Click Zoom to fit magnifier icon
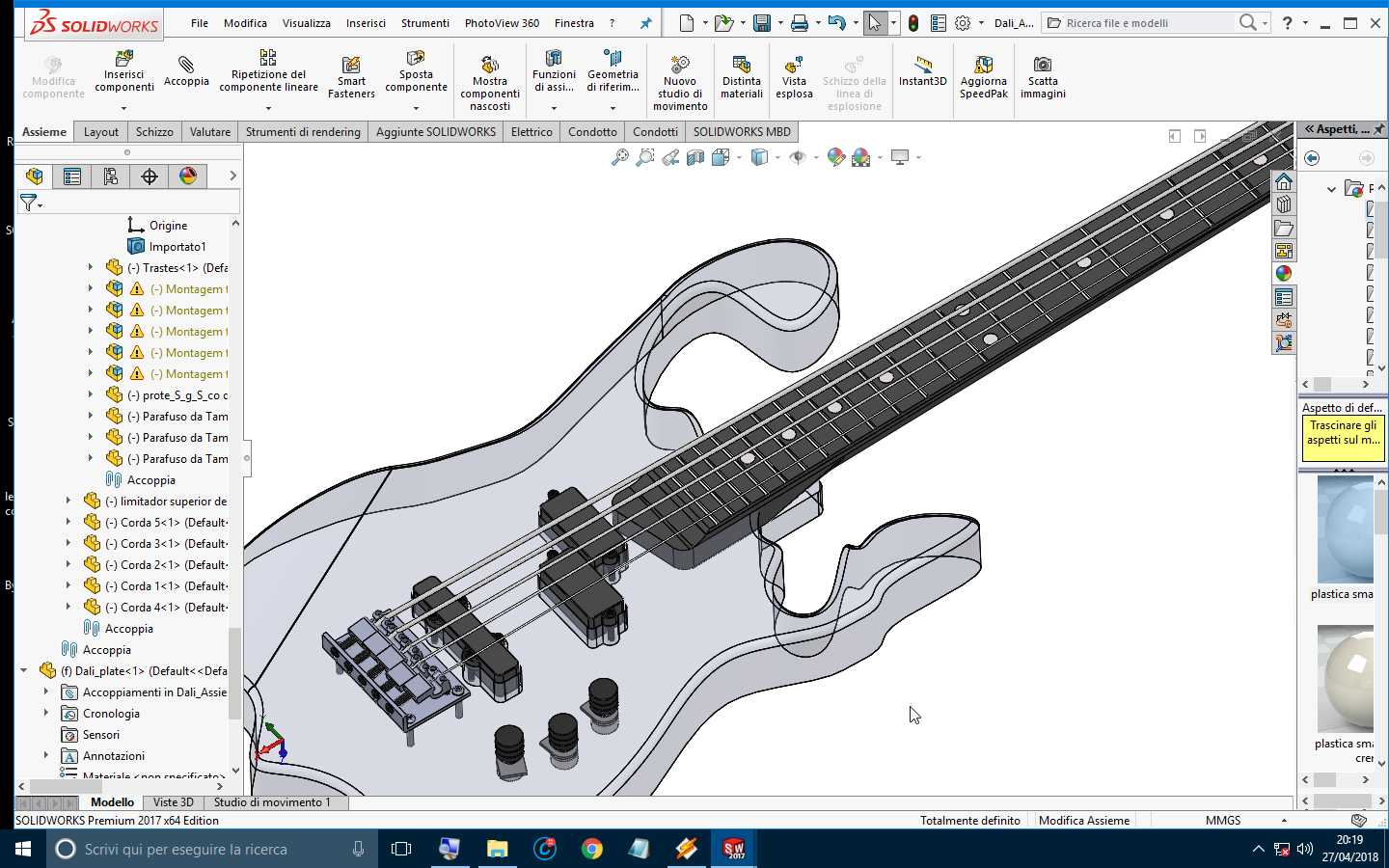The image size is (1389, 868). pyautogui.click(x=619, y=157)
